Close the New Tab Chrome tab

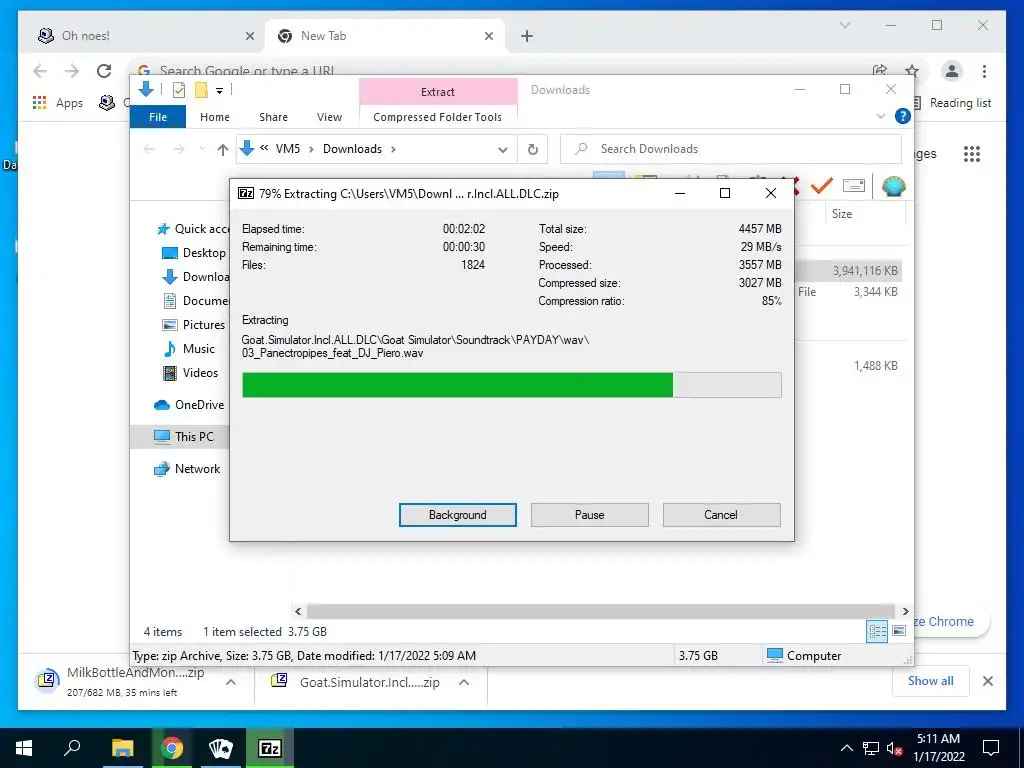tap(488, 36)
